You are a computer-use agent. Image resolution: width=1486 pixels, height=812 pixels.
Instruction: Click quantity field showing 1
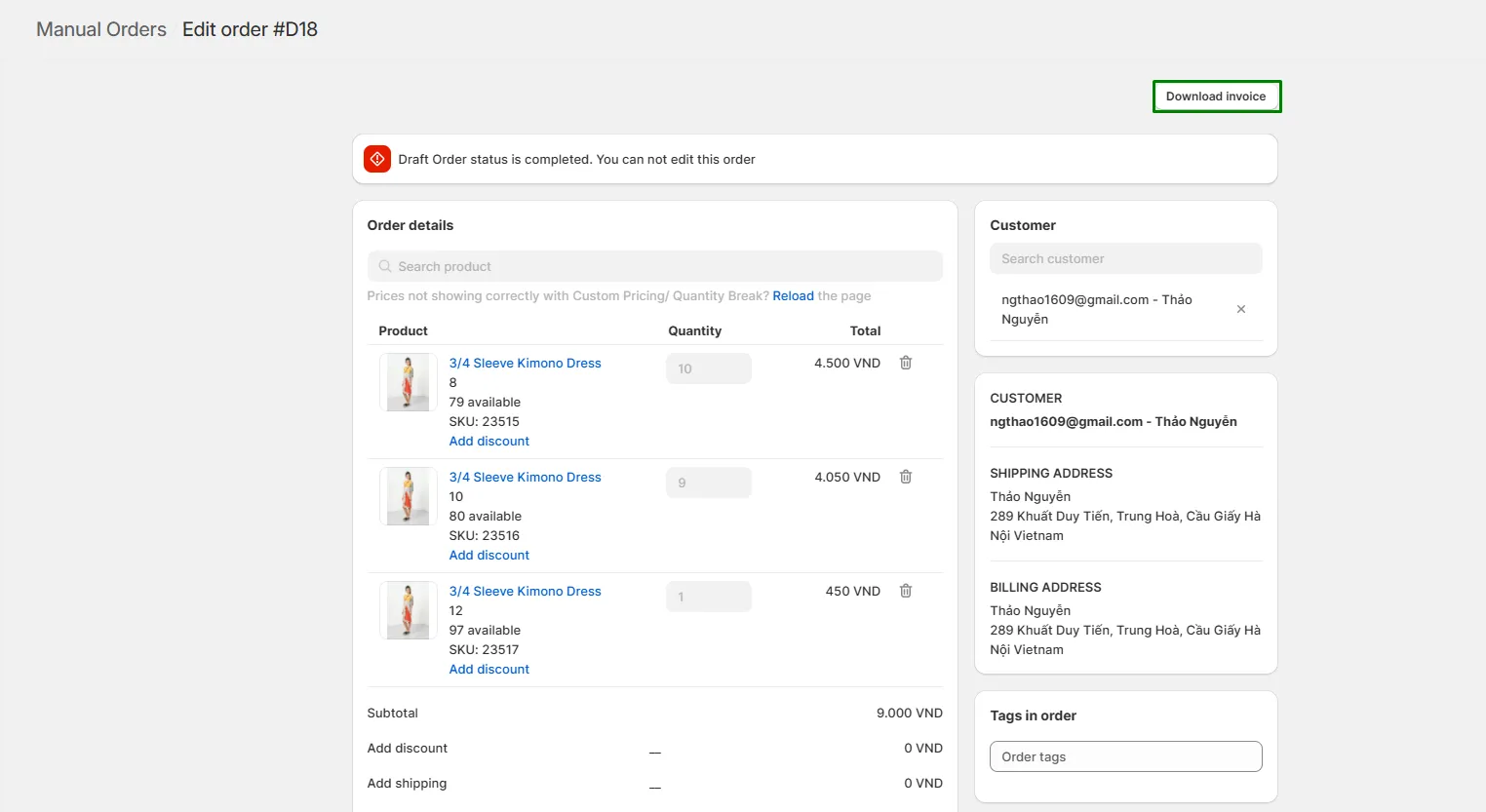(709, 597)
